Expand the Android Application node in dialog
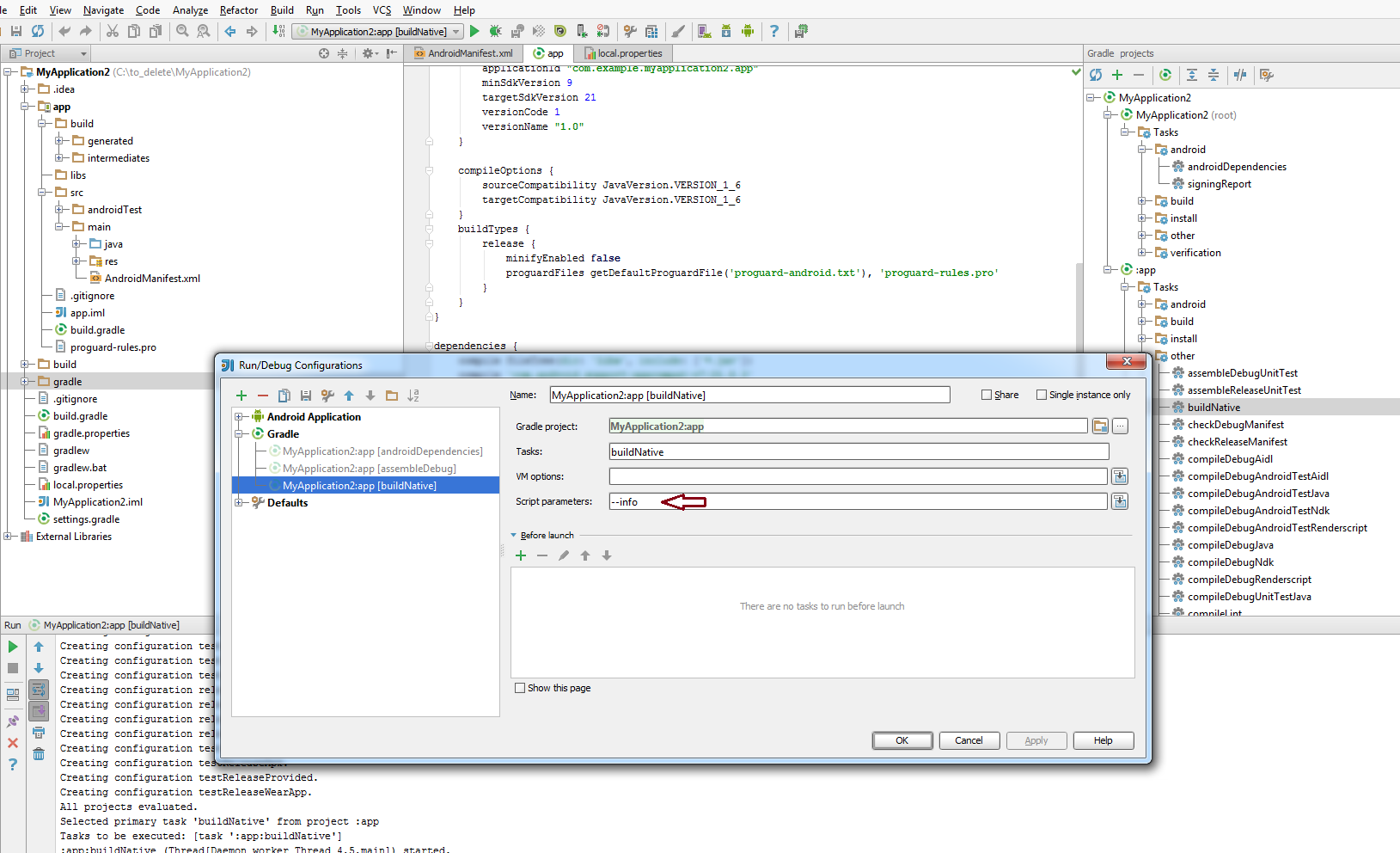1400x853 pixels. coord(239,417)
